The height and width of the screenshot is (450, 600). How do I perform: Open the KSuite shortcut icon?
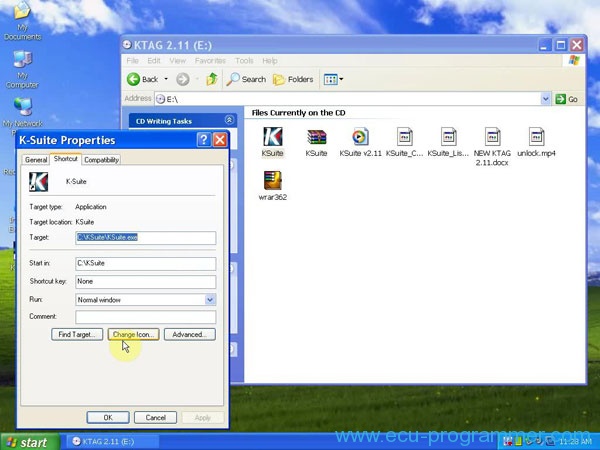(x=272, y=137)
